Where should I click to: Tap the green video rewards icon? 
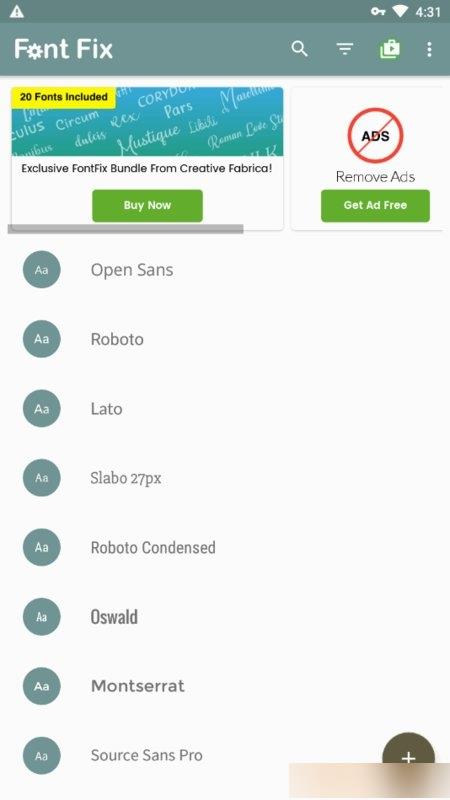(390, 49)
